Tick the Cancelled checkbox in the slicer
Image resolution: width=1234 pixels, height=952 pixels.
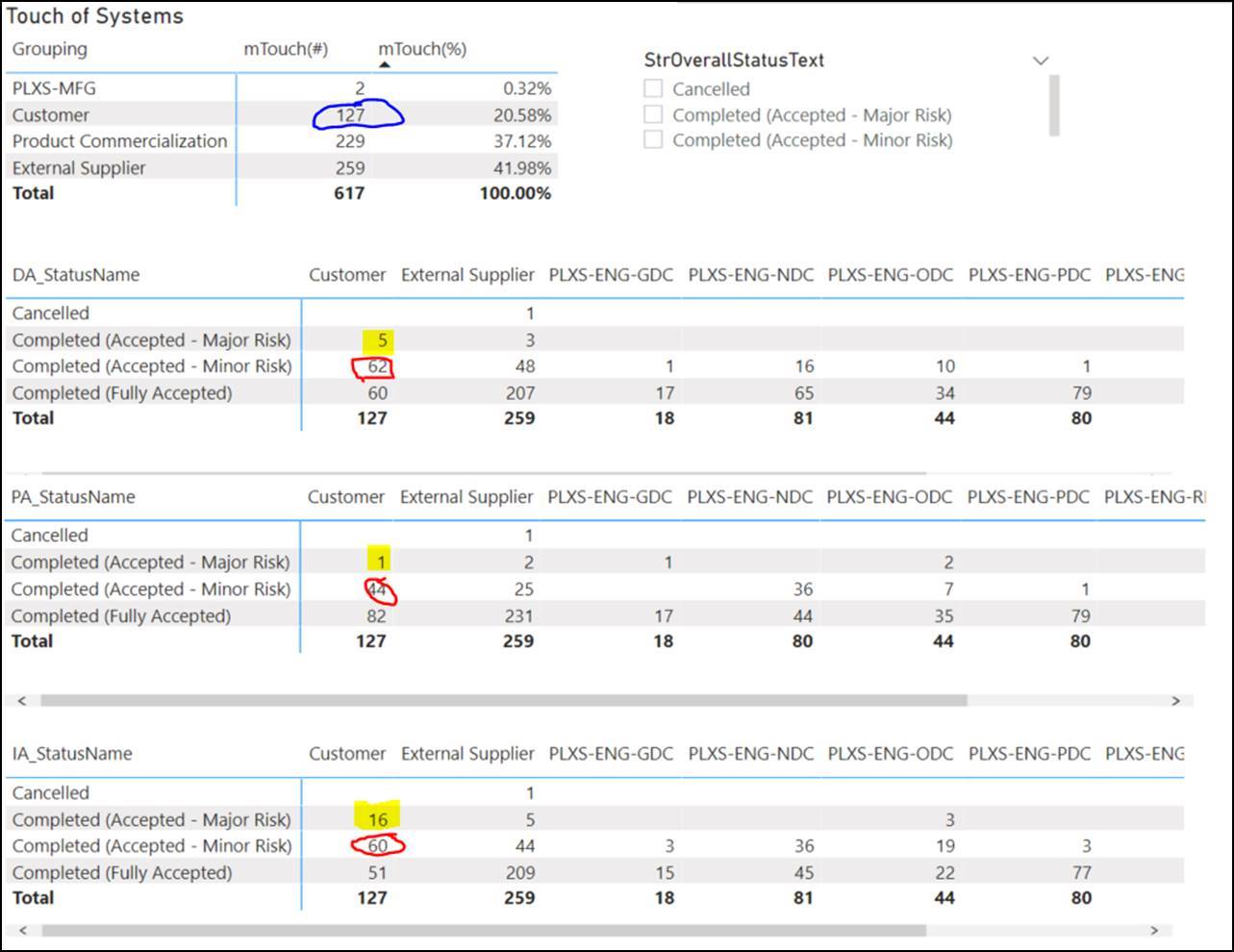[653, 88]
